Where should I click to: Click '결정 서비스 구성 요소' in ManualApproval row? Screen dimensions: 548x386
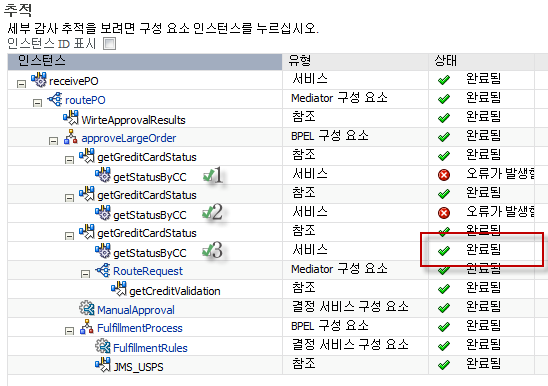(x=350, y=307)
